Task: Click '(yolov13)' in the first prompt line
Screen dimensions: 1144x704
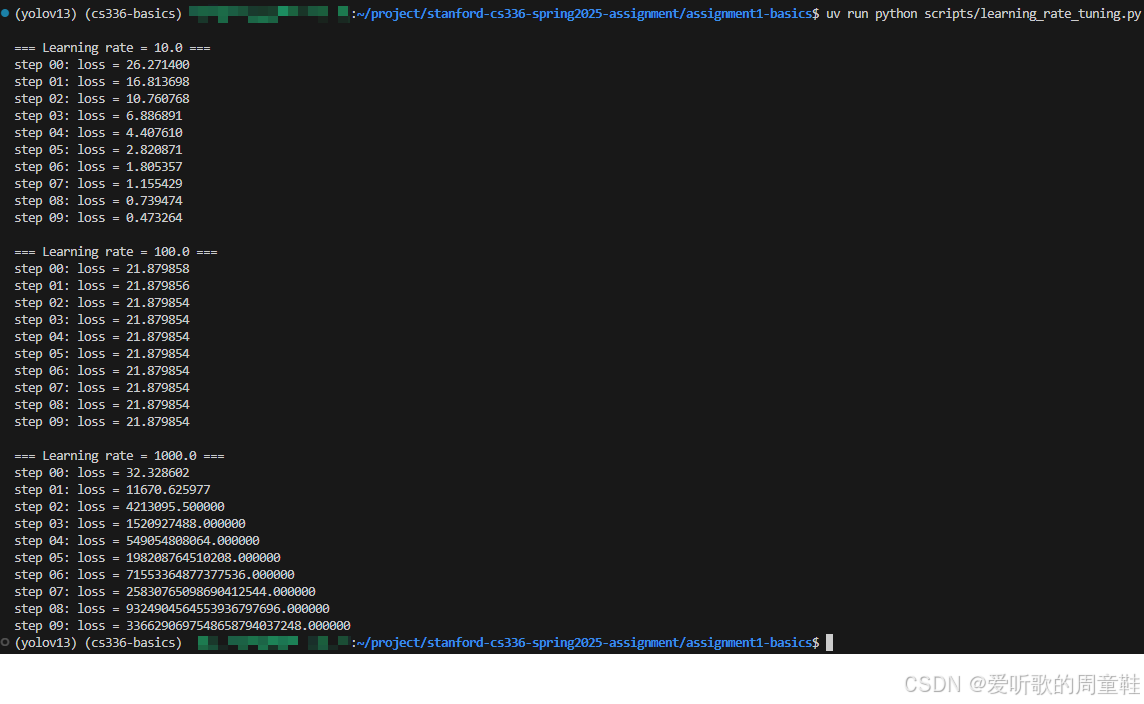Action: [46, 14]
